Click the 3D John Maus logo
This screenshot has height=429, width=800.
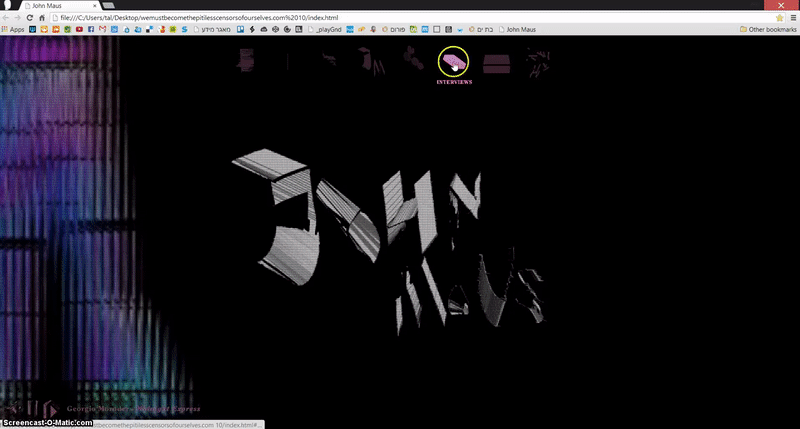(389, 240)
